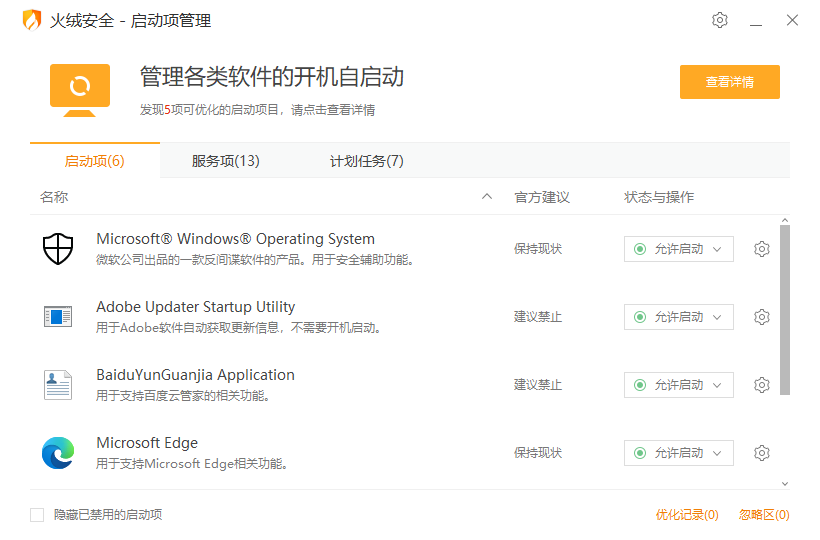The image size is (820, 540).
Task: Select BaiduYunGuanjia Application entry name
Action: (x=196, y=375)
